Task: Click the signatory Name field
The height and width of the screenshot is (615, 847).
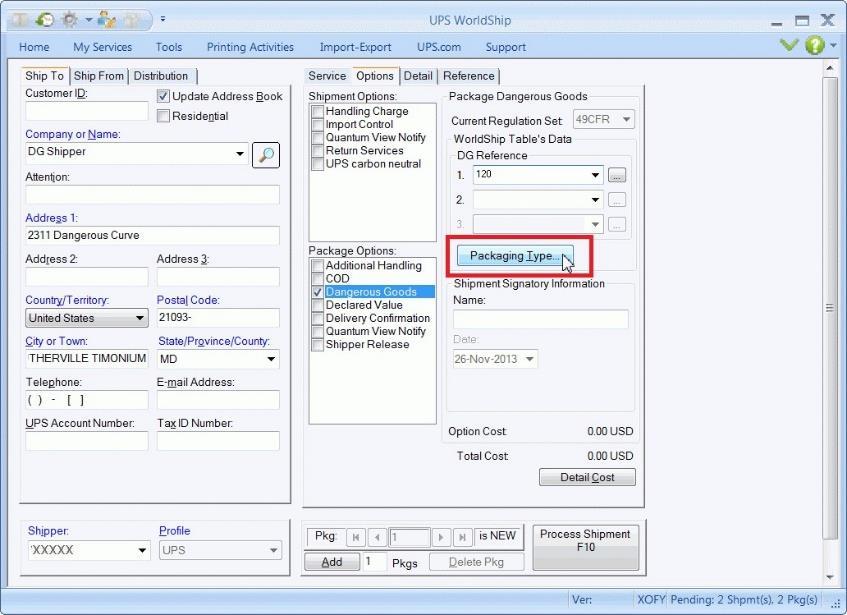Action: (x=541, y=319)
